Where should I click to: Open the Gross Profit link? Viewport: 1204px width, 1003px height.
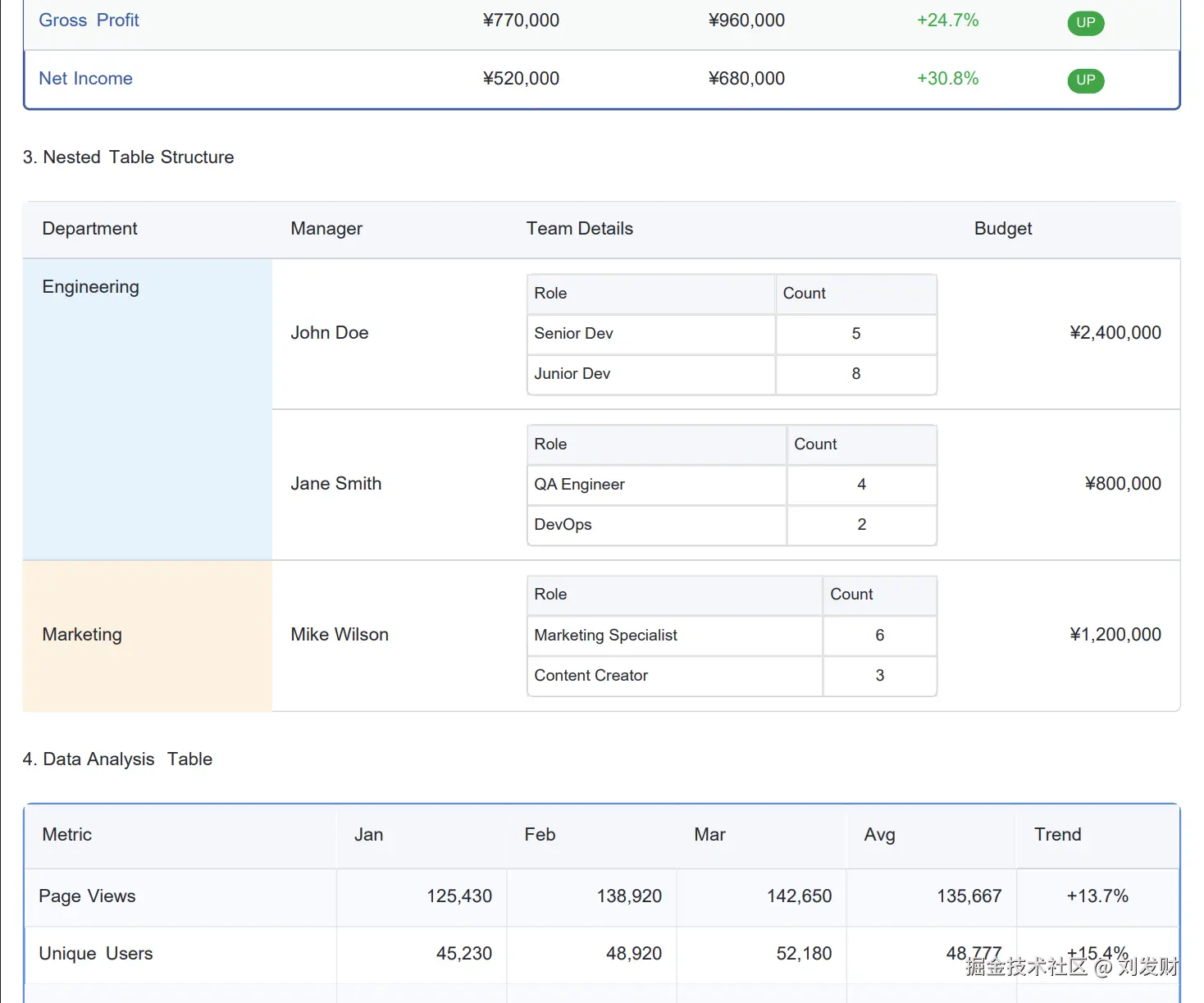89,21
